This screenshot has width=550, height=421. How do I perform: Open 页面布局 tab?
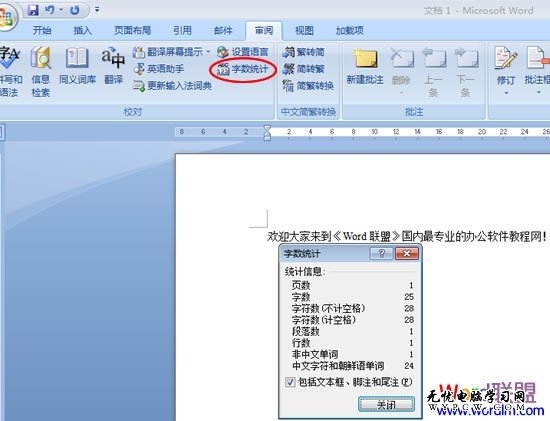click(133, 31)
